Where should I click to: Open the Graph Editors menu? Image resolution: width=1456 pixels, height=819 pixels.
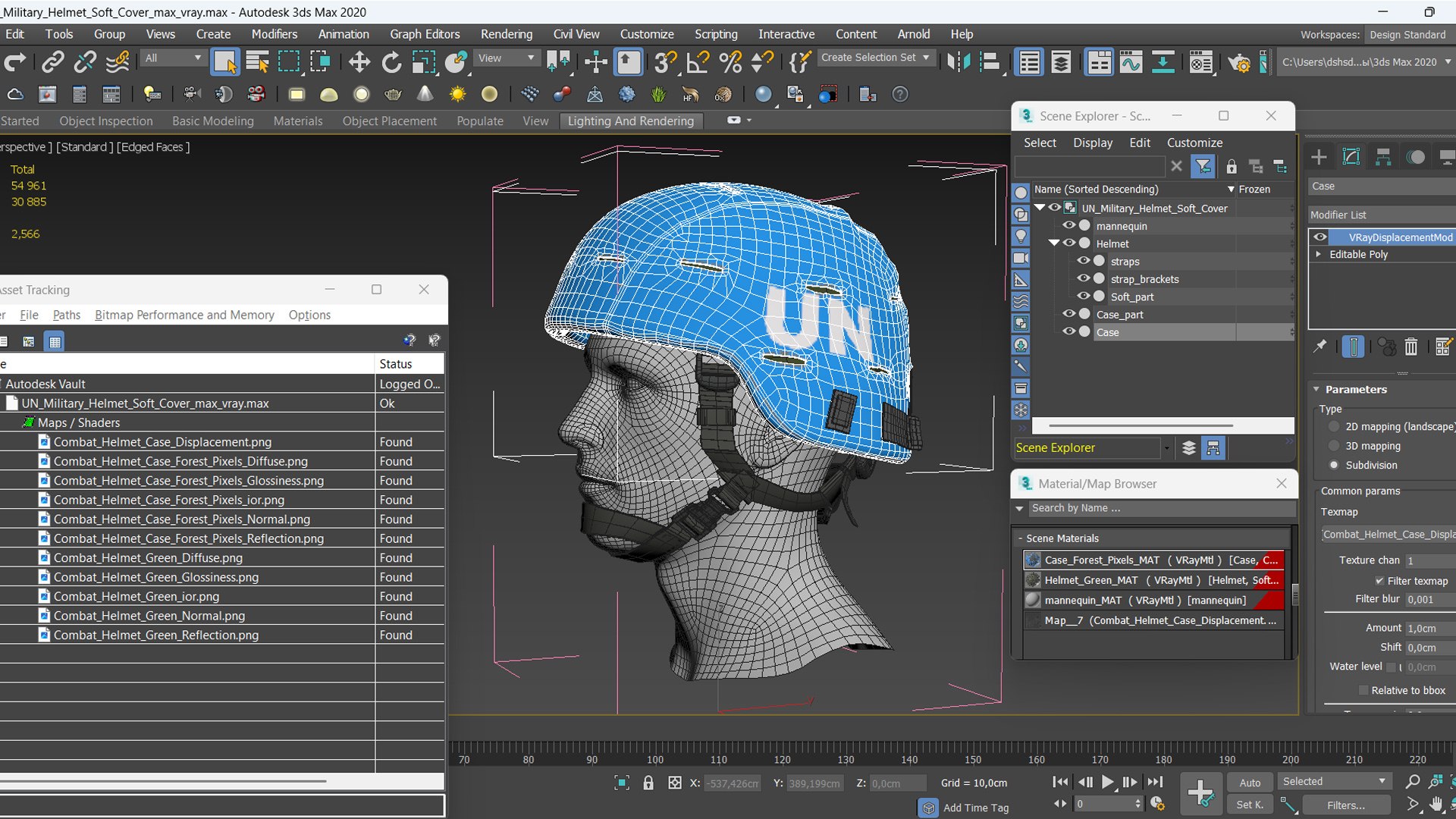[425, 34]
